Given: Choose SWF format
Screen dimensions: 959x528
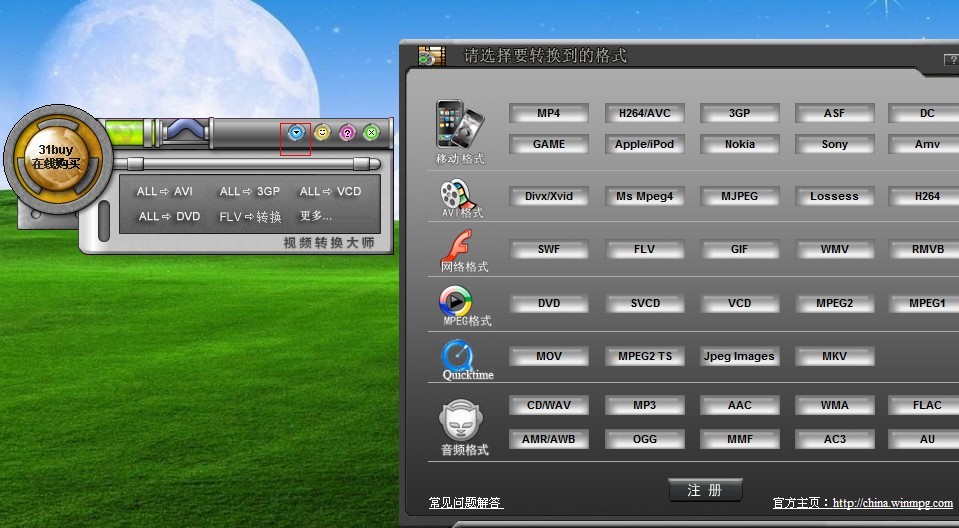Looking at the screenshot, I should (549, 250).
